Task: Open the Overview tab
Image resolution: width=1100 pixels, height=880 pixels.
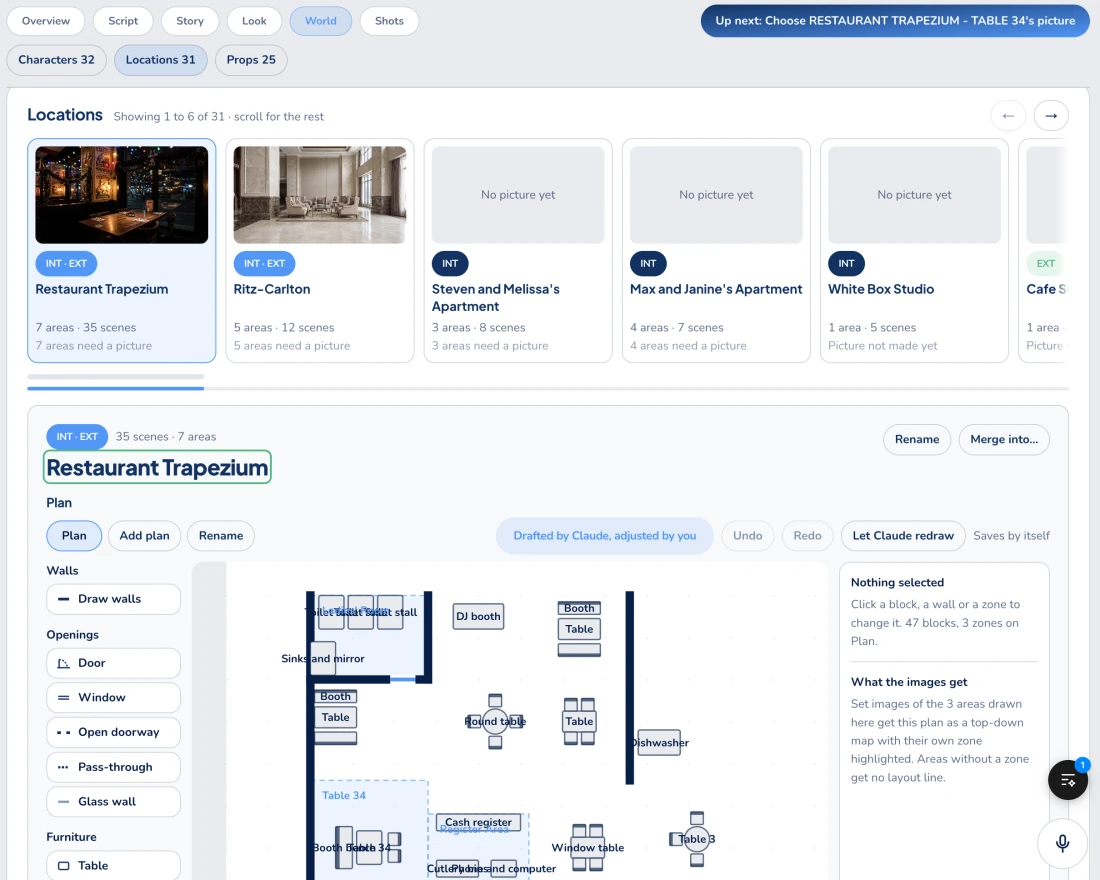Action: [46, 21]
